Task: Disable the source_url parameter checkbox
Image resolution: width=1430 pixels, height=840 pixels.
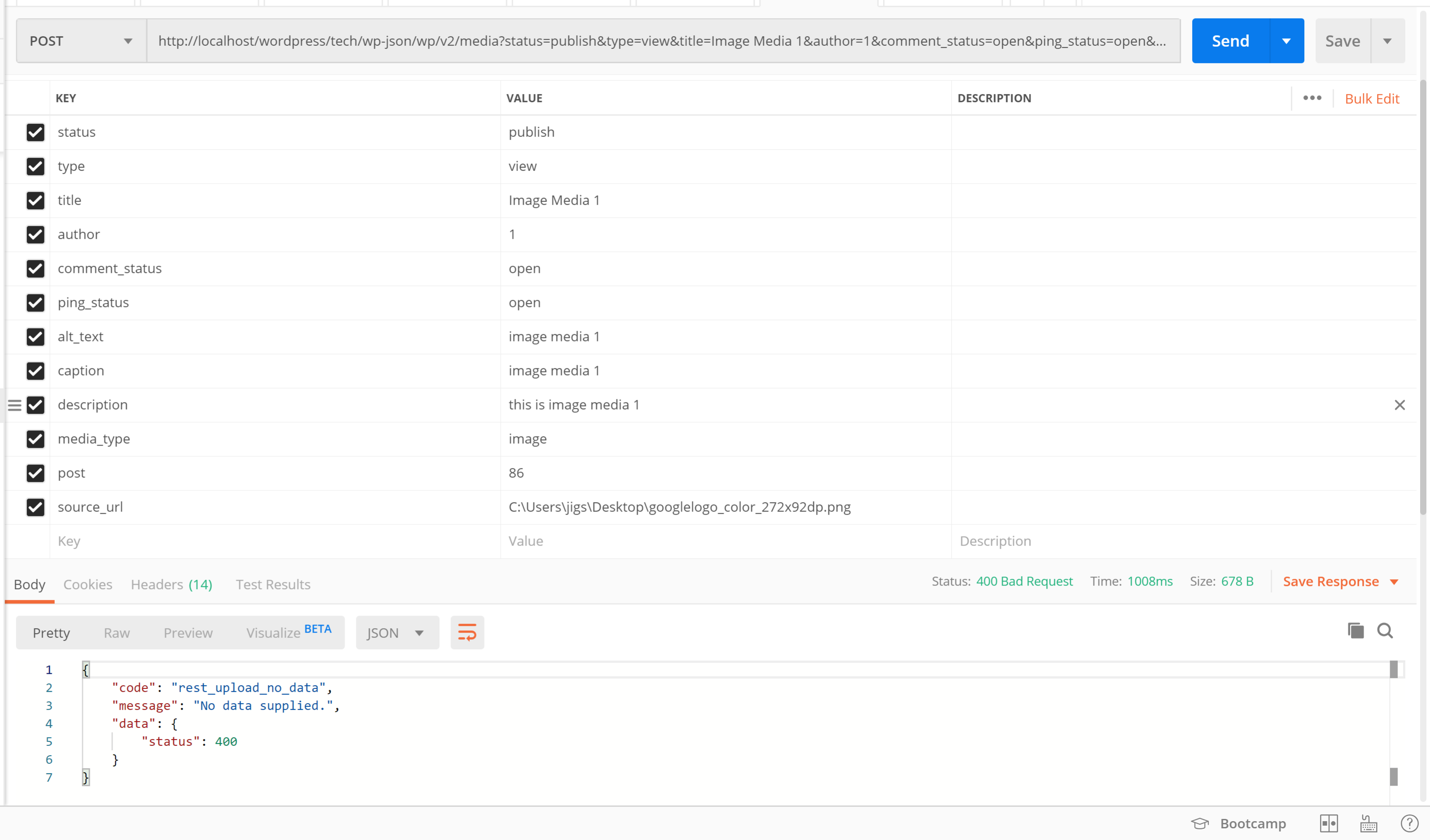Action: [x=35, y=507]
